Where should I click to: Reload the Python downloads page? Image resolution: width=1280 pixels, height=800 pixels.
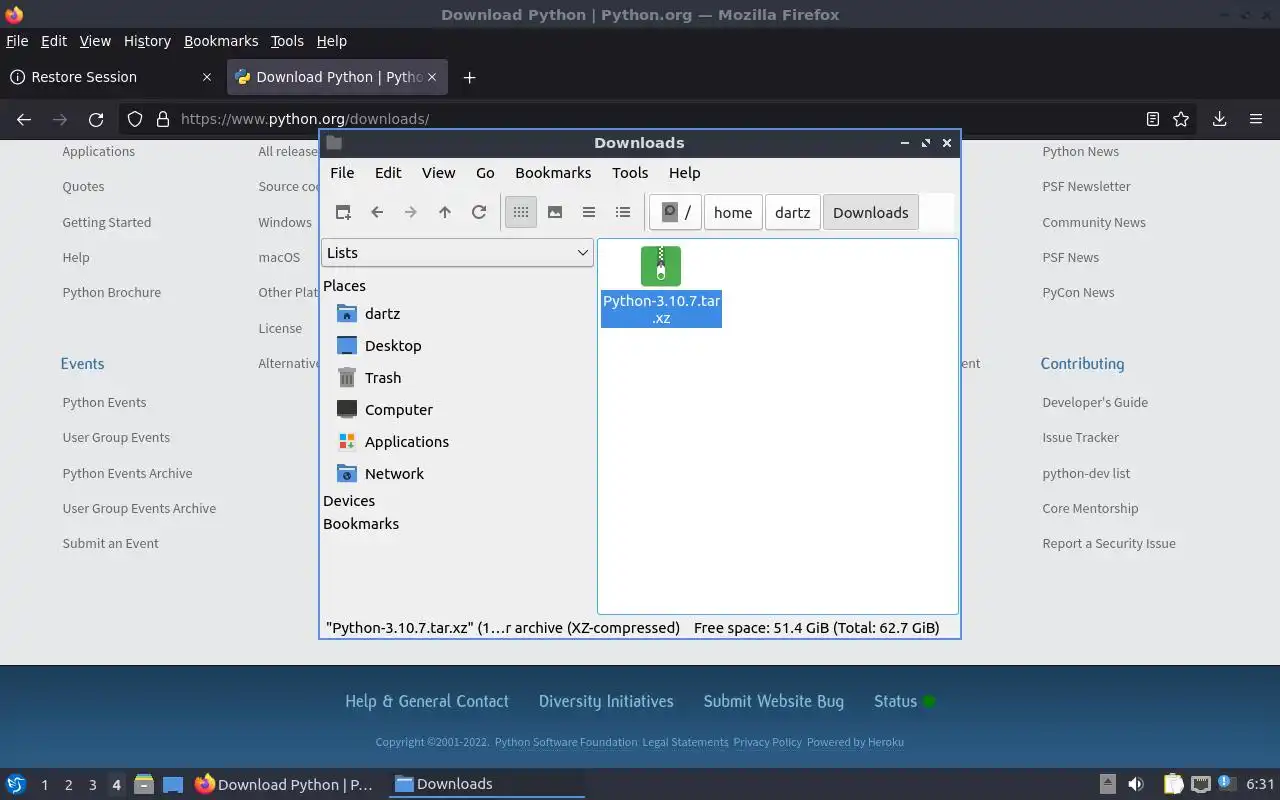pos(96,119)
